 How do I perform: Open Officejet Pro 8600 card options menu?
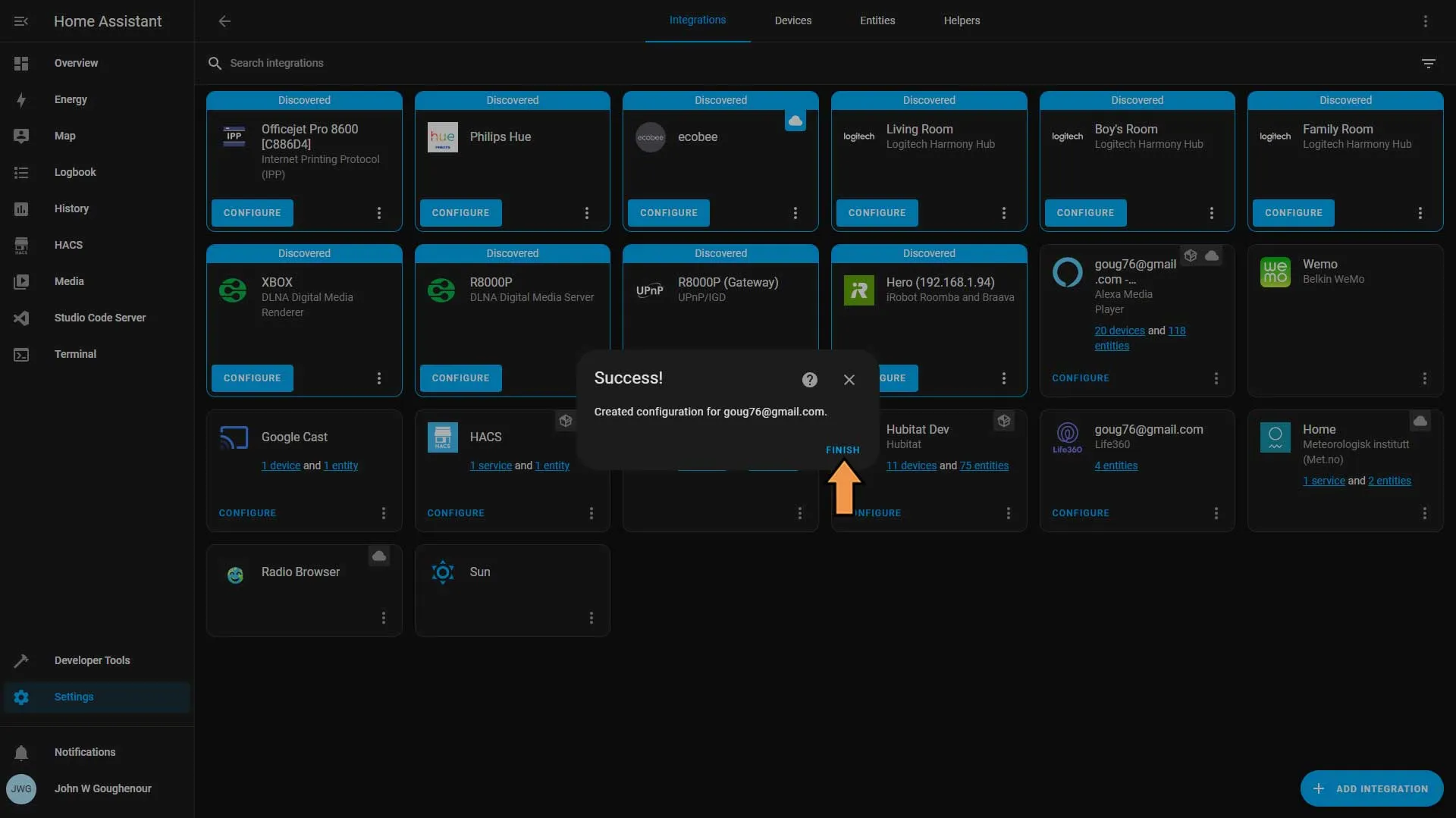pos(379,214)
